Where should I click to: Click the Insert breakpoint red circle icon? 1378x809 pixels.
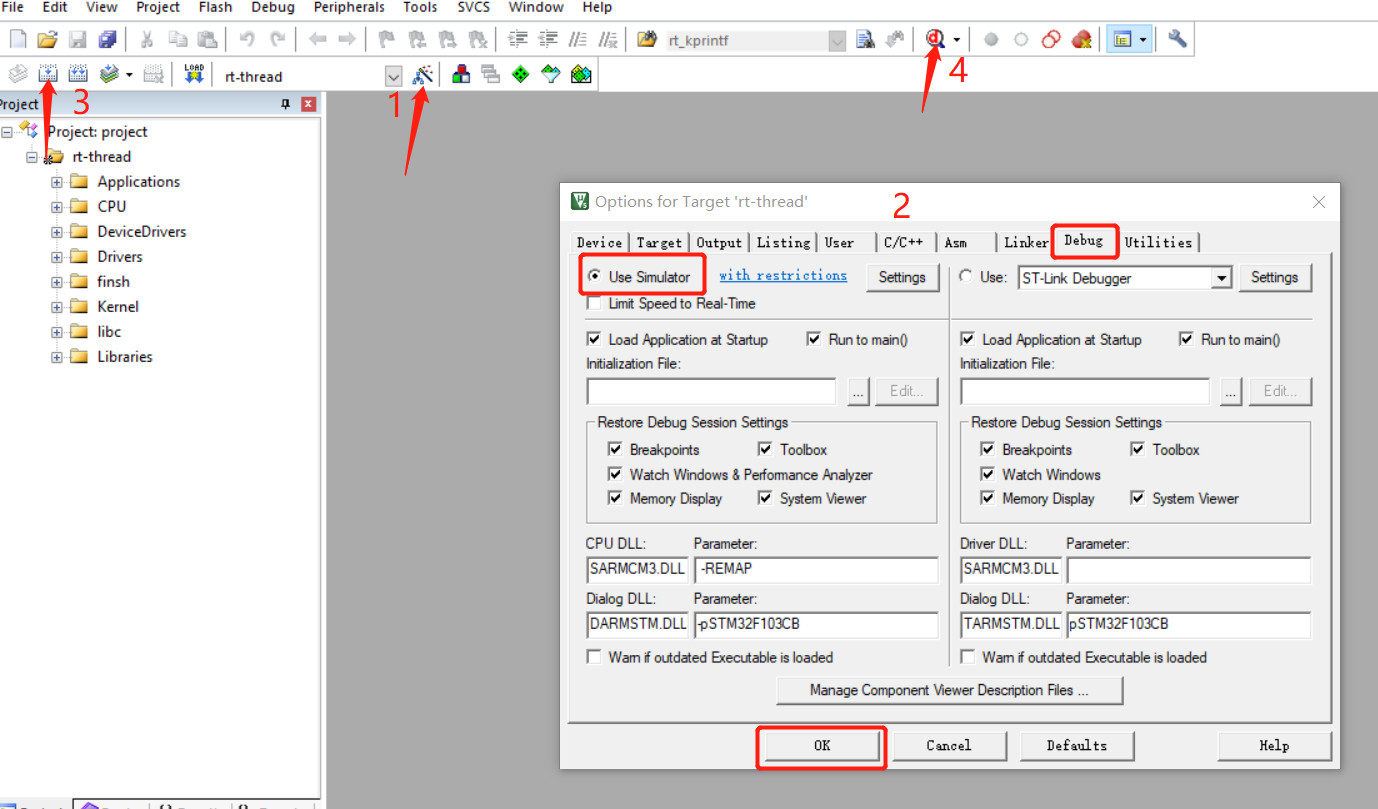(x=991, y=40)
